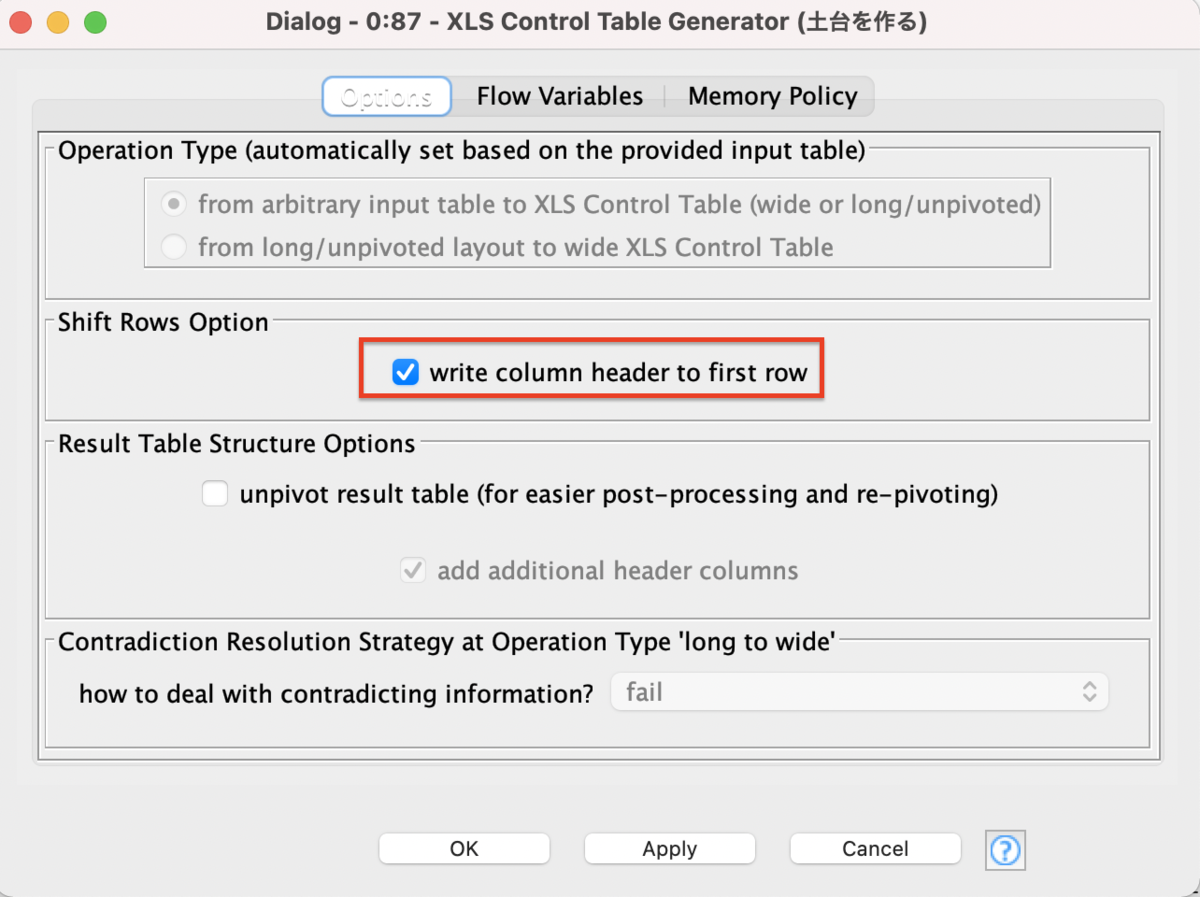Switch to the Flow Variables tab
This screenshot has height=897, width=1200.
pyautogui.click(x=560, y=97)
